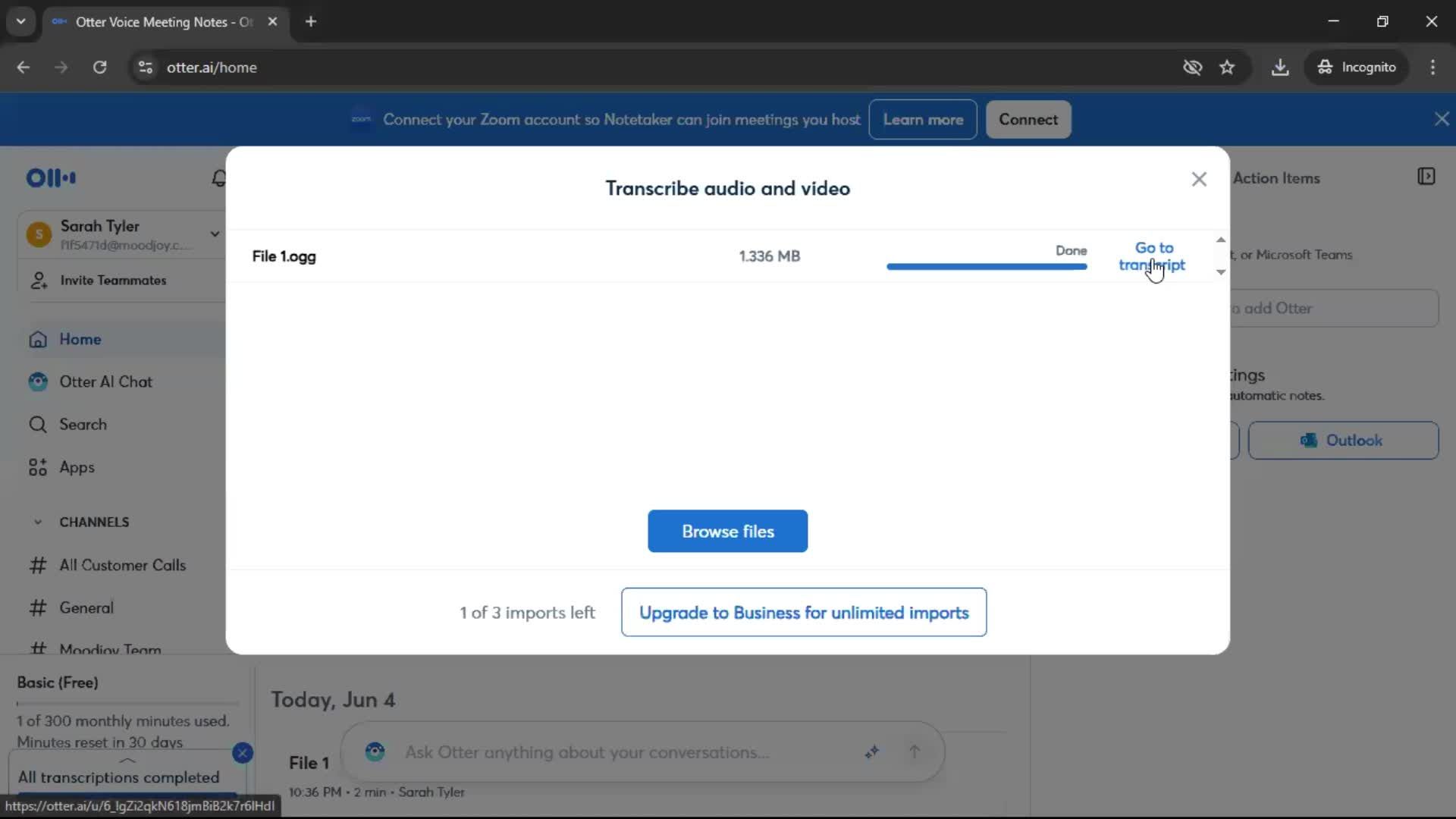This screenshot has width=1456, height=819.
Task: Click Otter avatar in chat bar
Action: pyautogui.click(x=375, y=752)
